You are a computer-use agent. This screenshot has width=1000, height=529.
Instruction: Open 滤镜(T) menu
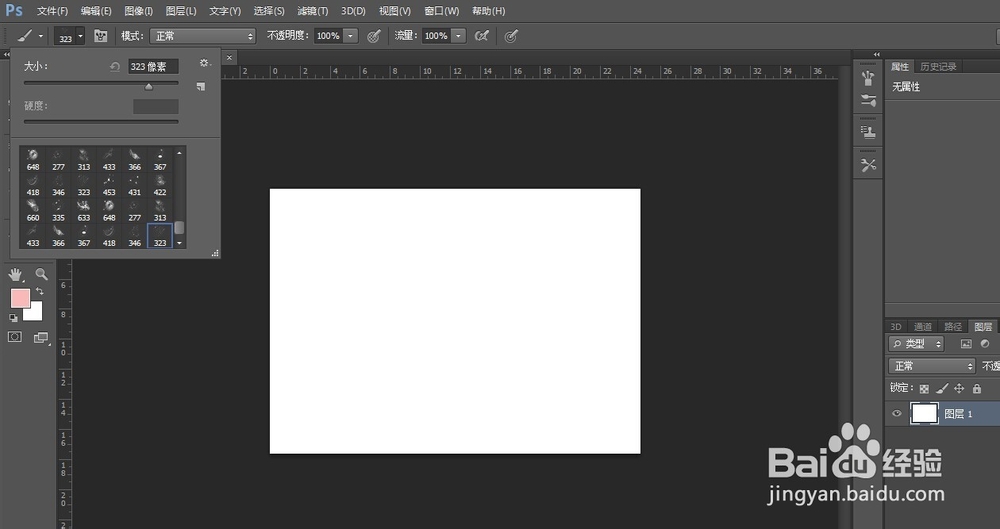[312, 11]
